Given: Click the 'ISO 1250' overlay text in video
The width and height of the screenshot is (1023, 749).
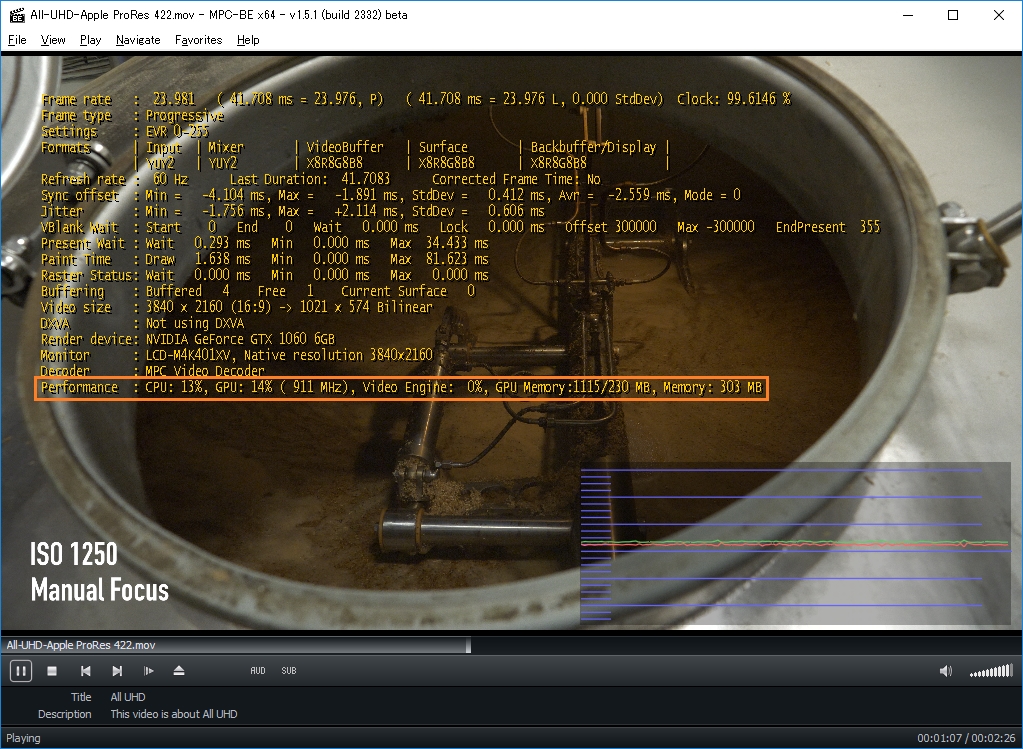Looking at the screenshot, I should click(74, 554).
